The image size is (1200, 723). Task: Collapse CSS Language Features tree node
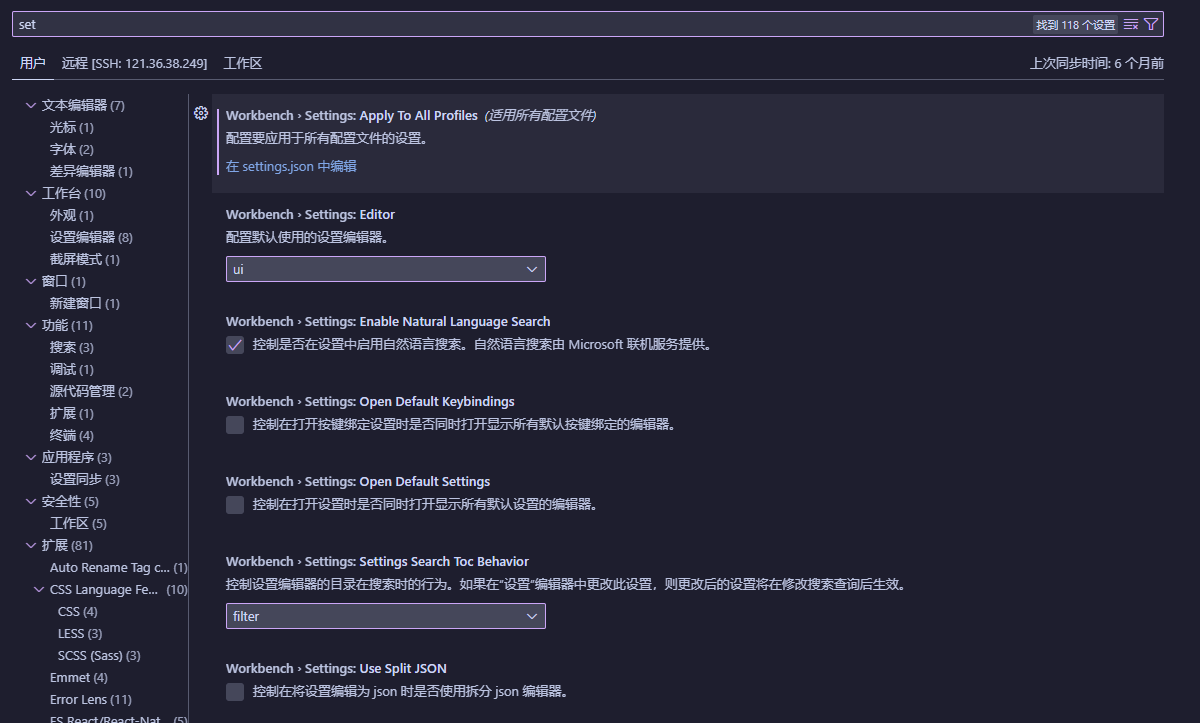(39, 589)
